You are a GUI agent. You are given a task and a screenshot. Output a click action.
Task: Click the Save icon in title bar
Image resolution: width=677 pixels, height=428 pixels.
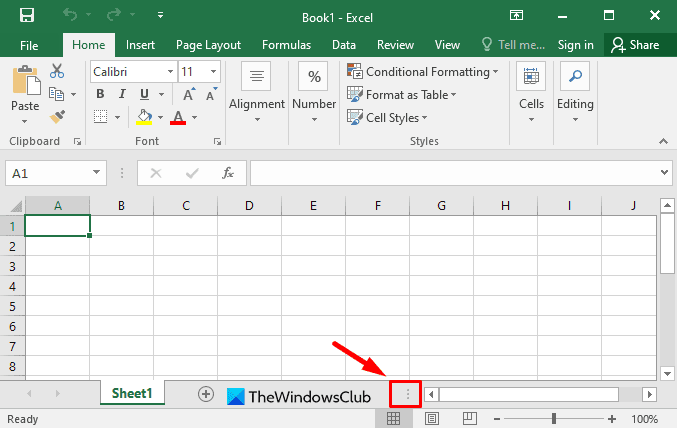pos(27,16)
